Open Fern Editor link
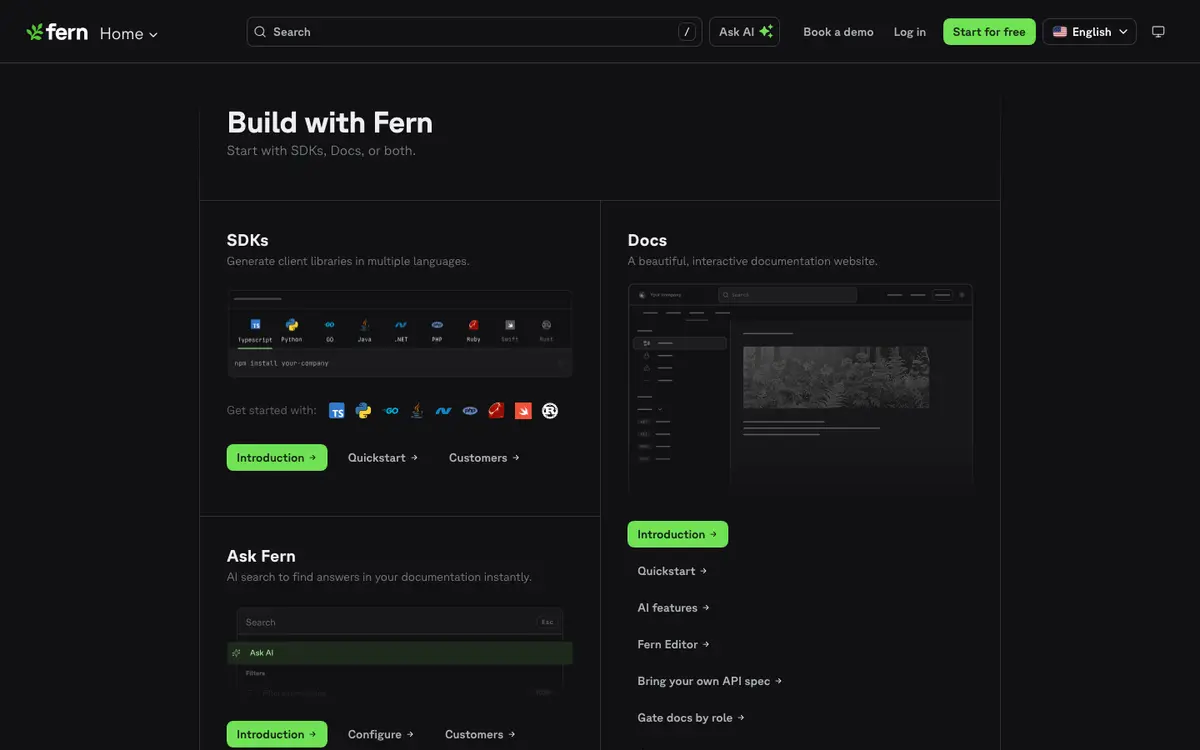 coord(674,645)
